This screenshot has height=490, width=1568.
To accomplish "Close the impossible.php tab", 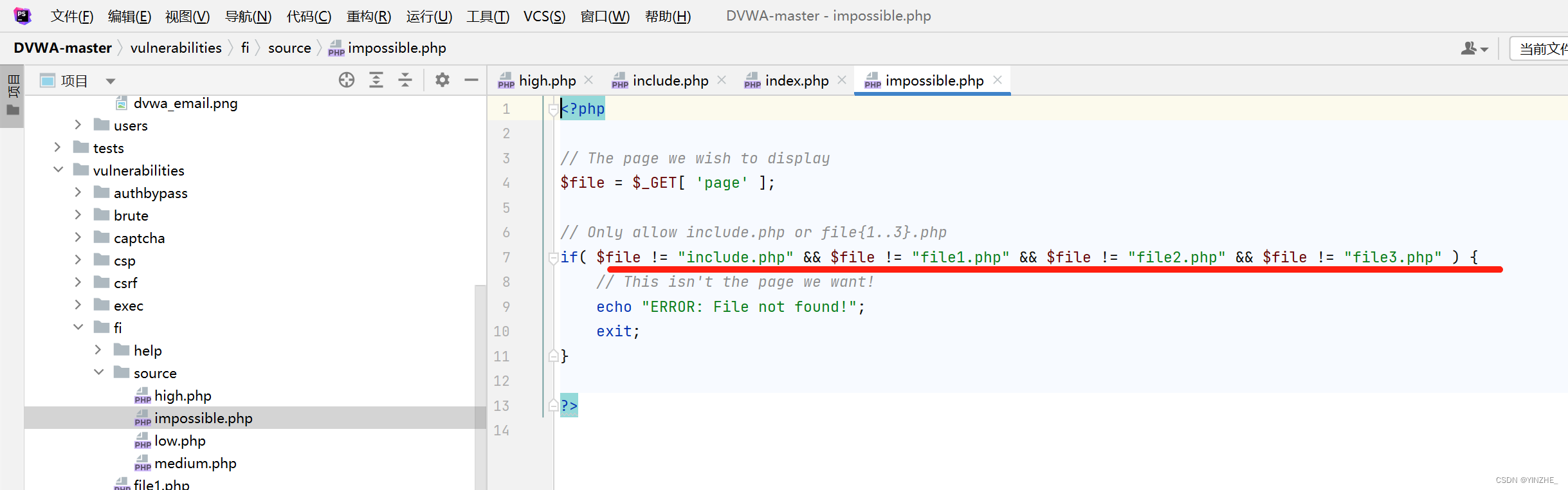I will [998, 80].
